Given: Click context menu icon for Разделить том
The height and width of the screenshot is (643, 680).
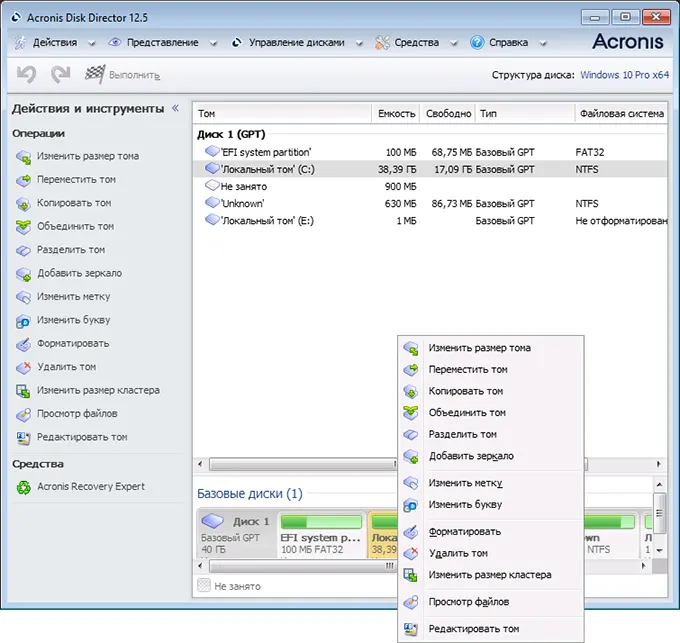Looking at the screenshot, I should click(411, 434).
